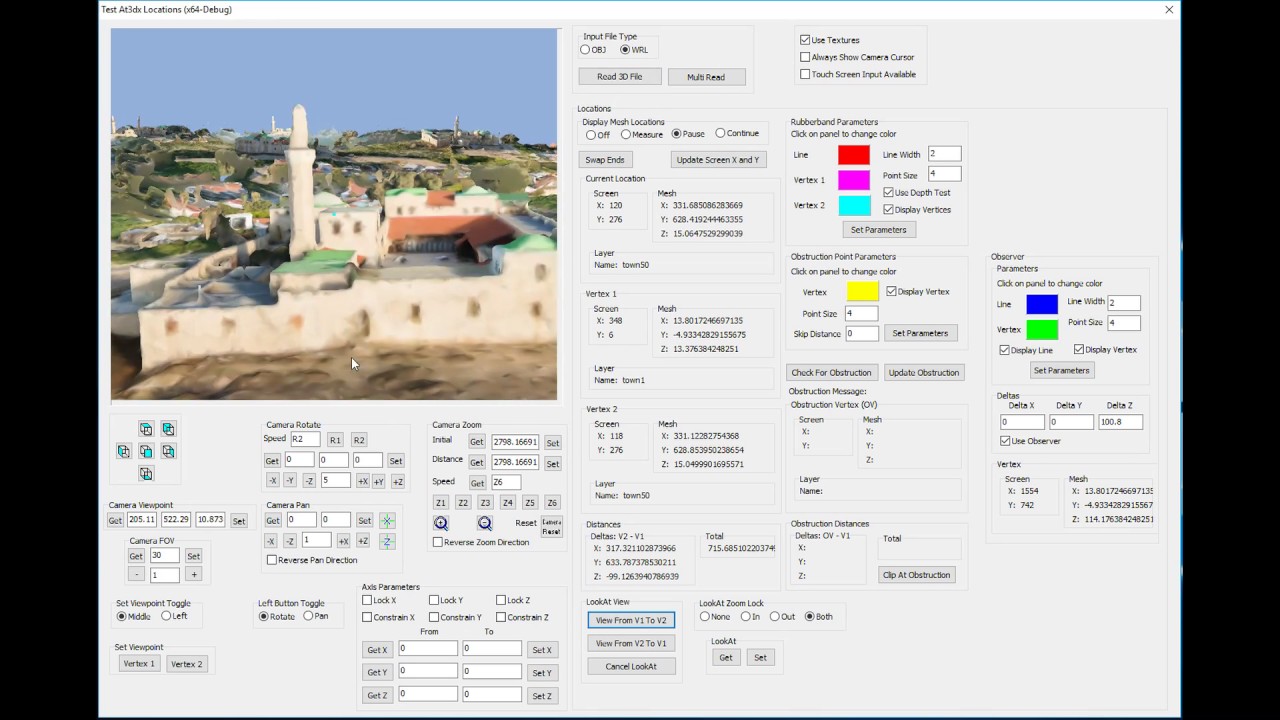Select the Pan left button toggle
The height and width of the screenshot is (720, 1280).
click(308, 616)
